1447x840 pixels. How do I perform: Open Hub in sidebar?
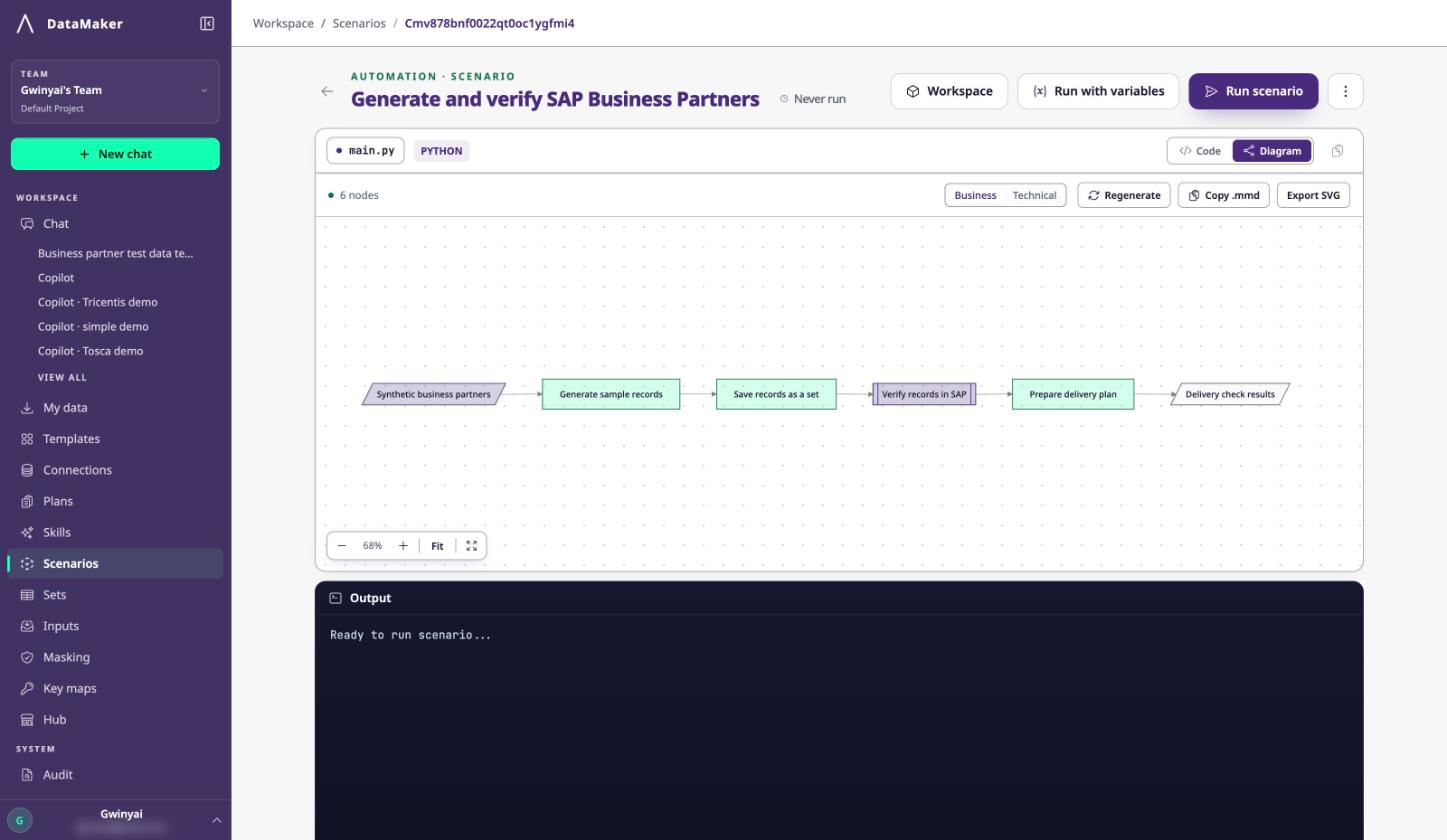pyautogui.click(x=115, y=720)
